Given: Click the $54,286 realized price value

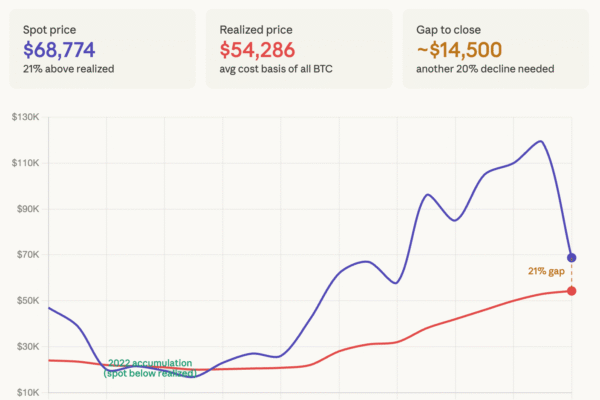Looking at the screenshot, I should [x=260, y=50].
